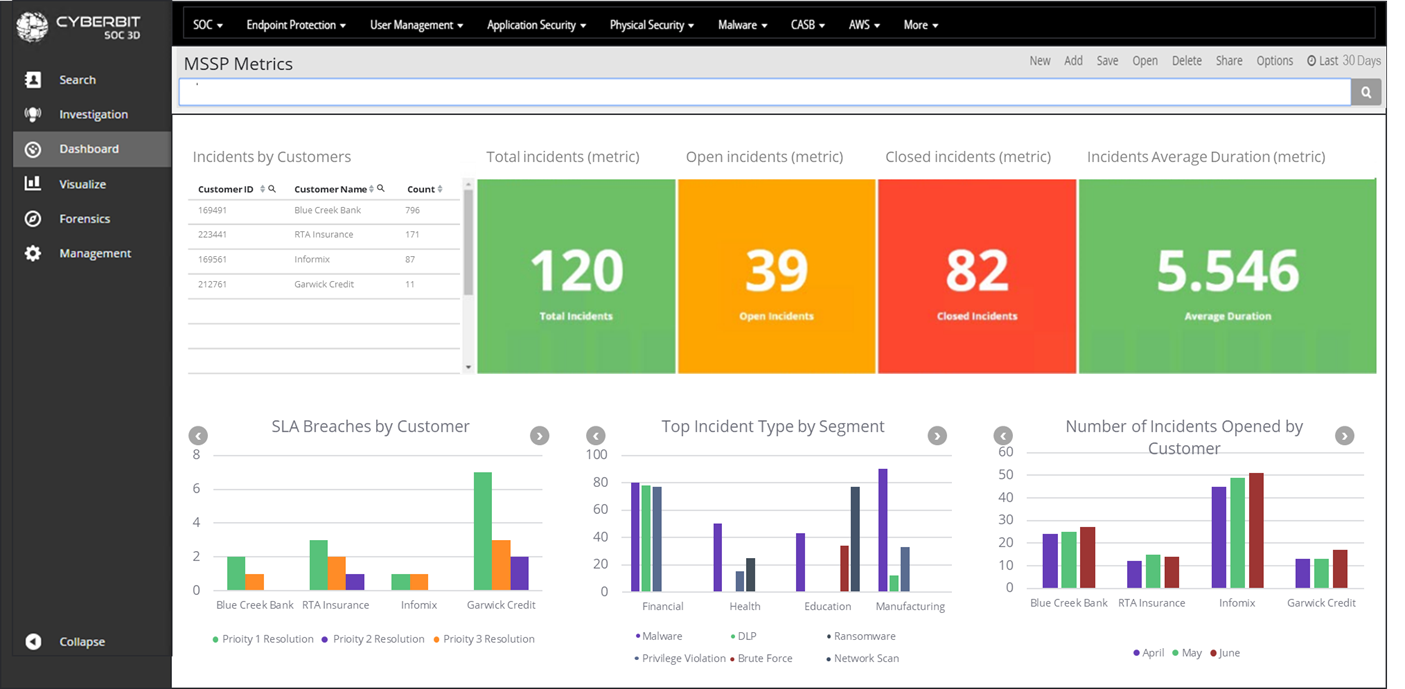This screenshot has width=1405, height=689.
Task: Click the 5.546 Average Duration tile
Action: 1228,276
